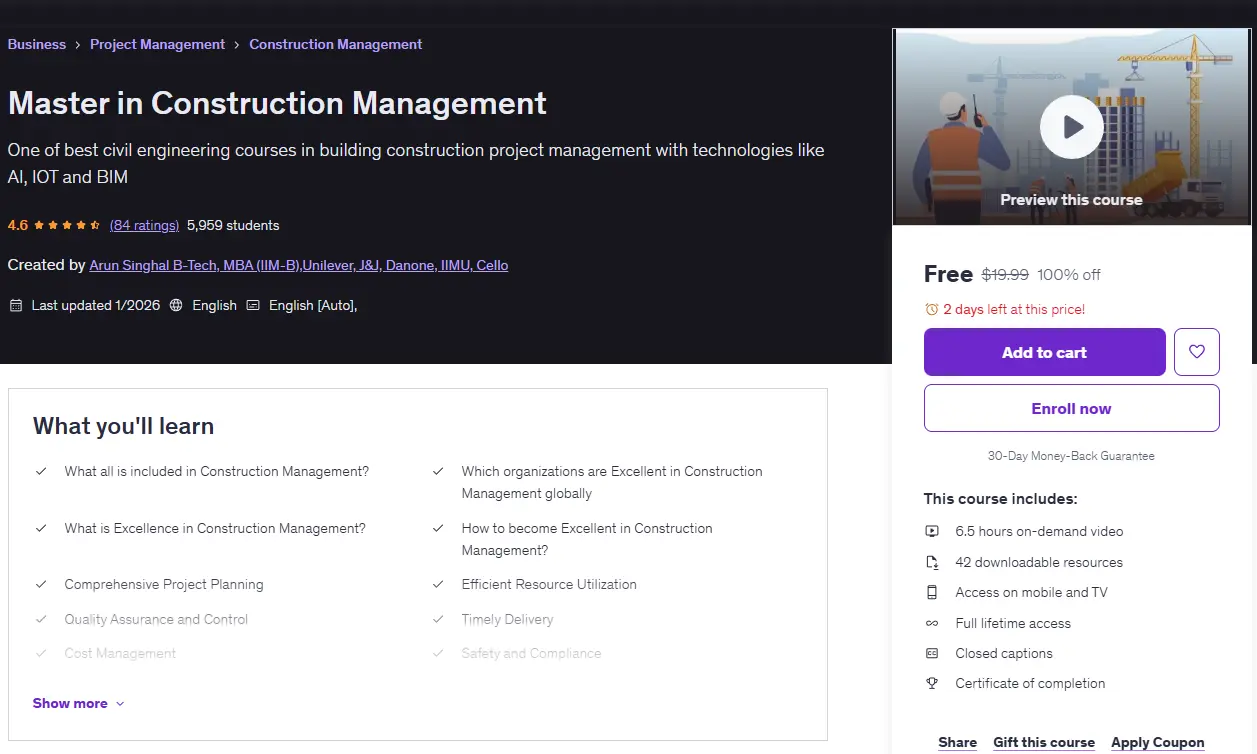Viewport: 1257px width, 754px height.
Task: Click checkmark beside How to become Excellent
Action: pyautogui.click(x=438, y=528)
